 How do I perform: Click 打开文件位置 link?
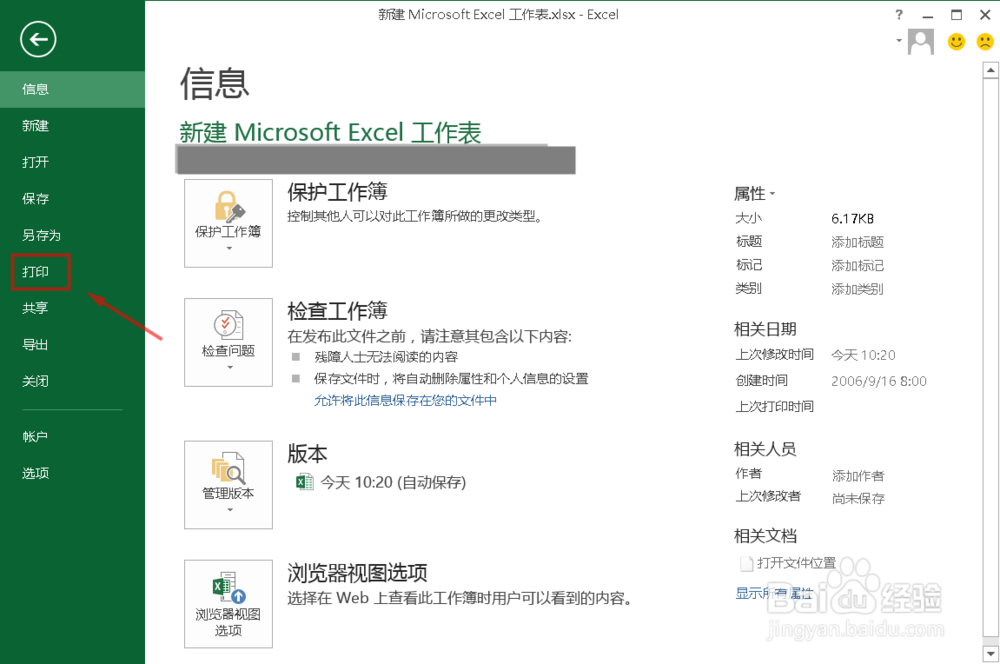797,563
